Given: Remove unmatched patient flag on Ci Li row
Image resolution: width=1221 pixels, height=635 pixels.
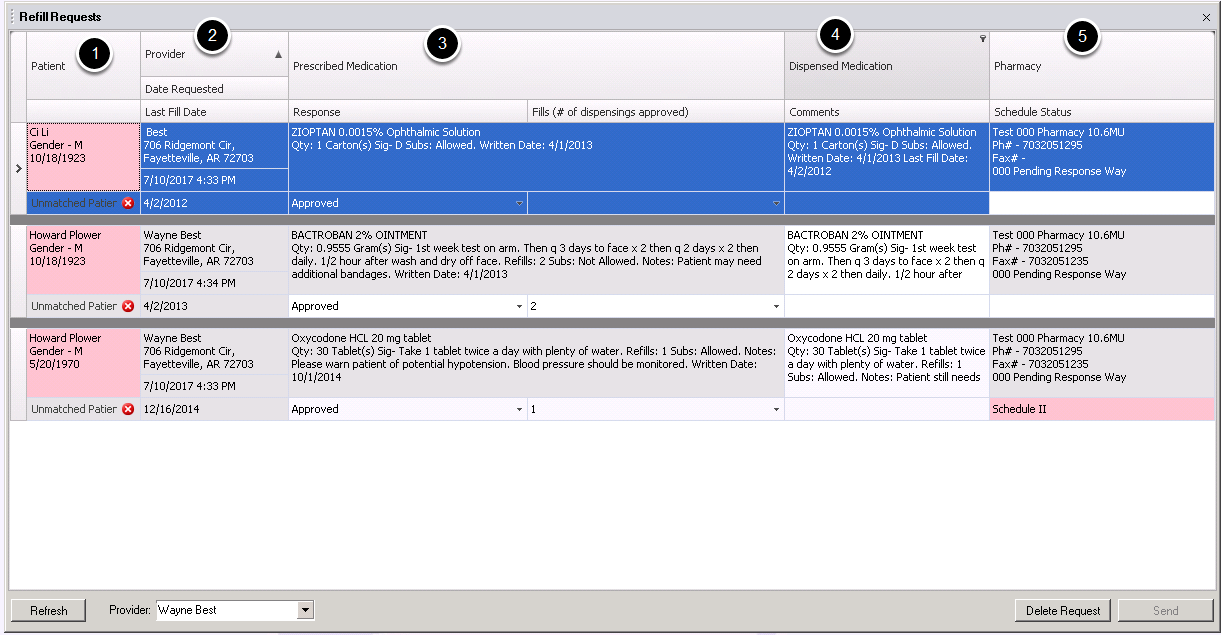Looking at the screenshot, I should [128, 202].
